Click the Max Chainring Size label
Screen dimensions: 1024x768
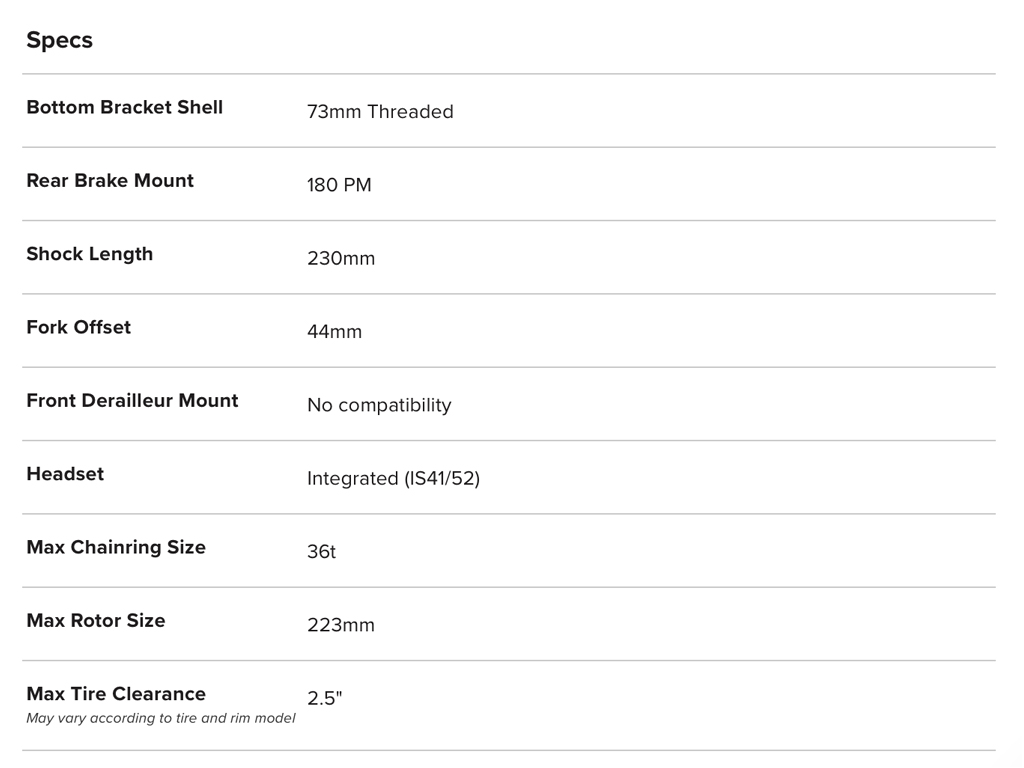point(116,547)
